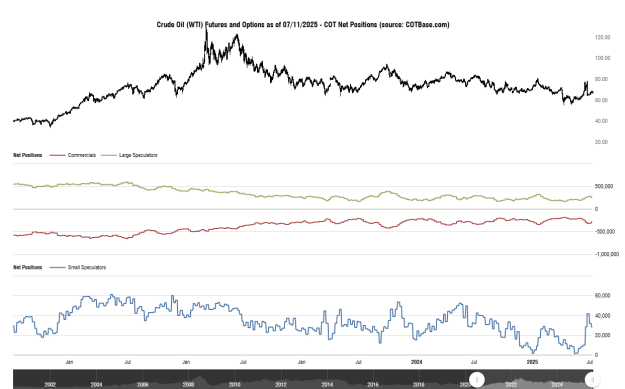Screen dimensions: 625x389
Task: Jump the navigator to year 2010
Action: coord(235,385)
